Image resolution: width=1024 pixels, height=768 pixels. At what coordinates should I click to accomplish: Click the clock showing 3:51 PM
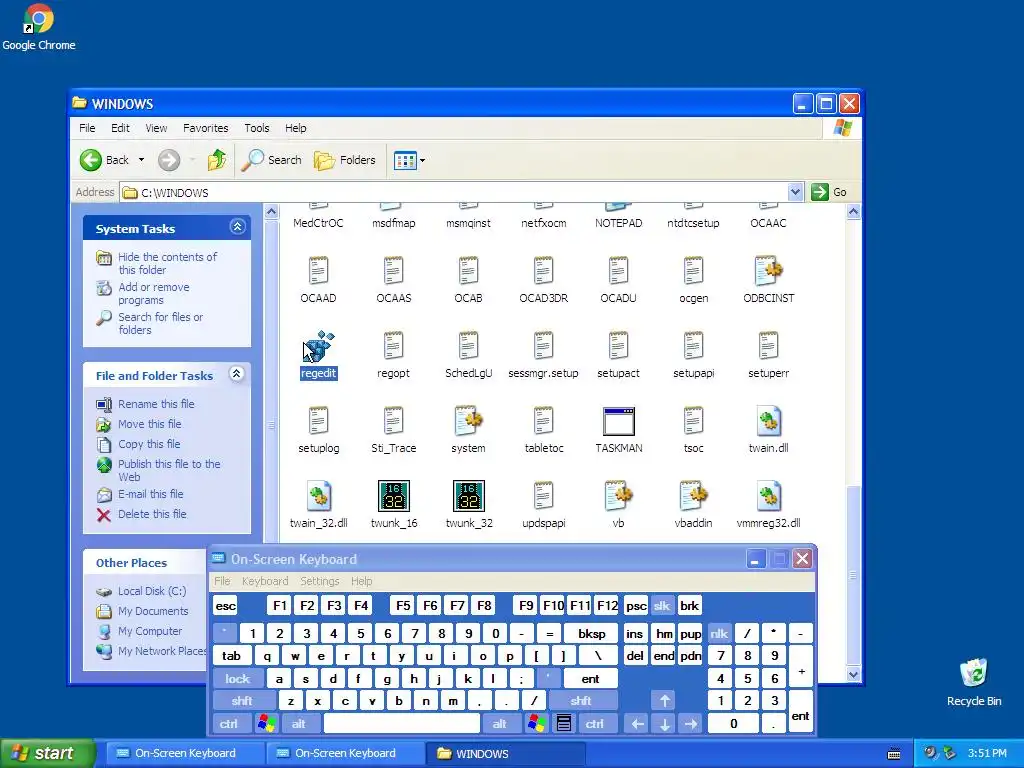(x=987, y=754)
